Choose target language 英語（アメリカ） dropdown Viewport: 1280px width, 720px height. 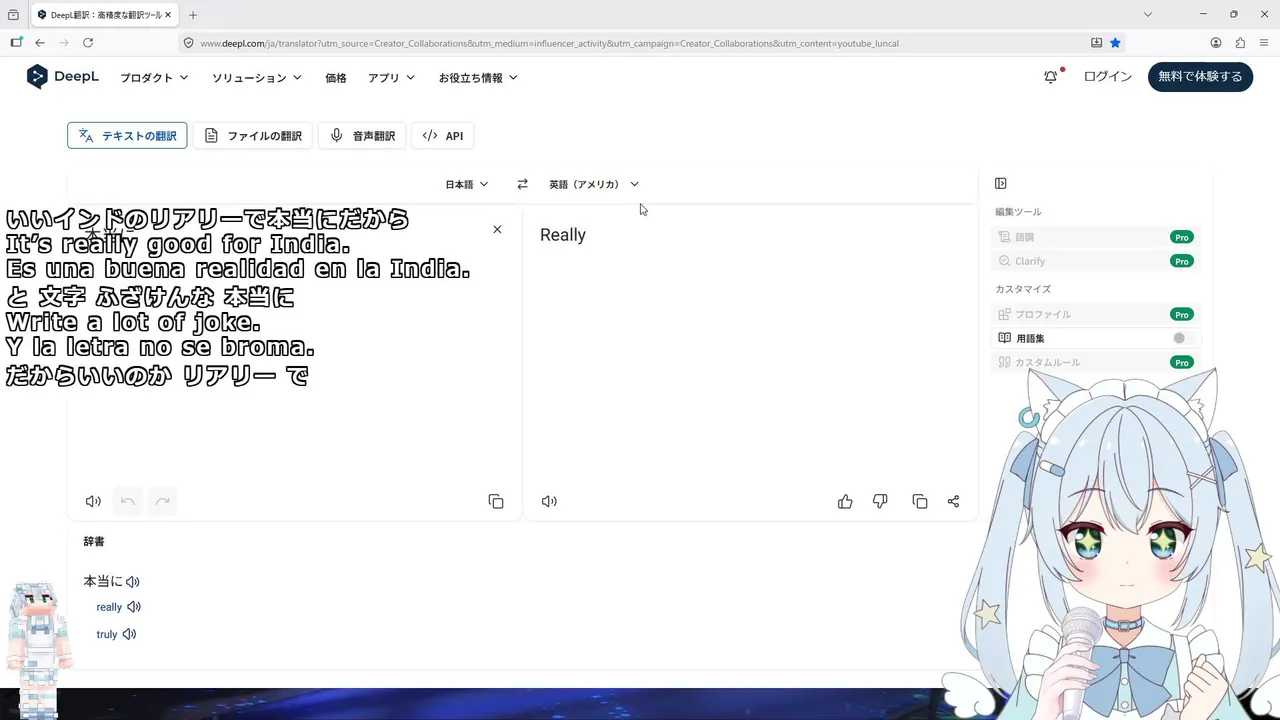594,184
